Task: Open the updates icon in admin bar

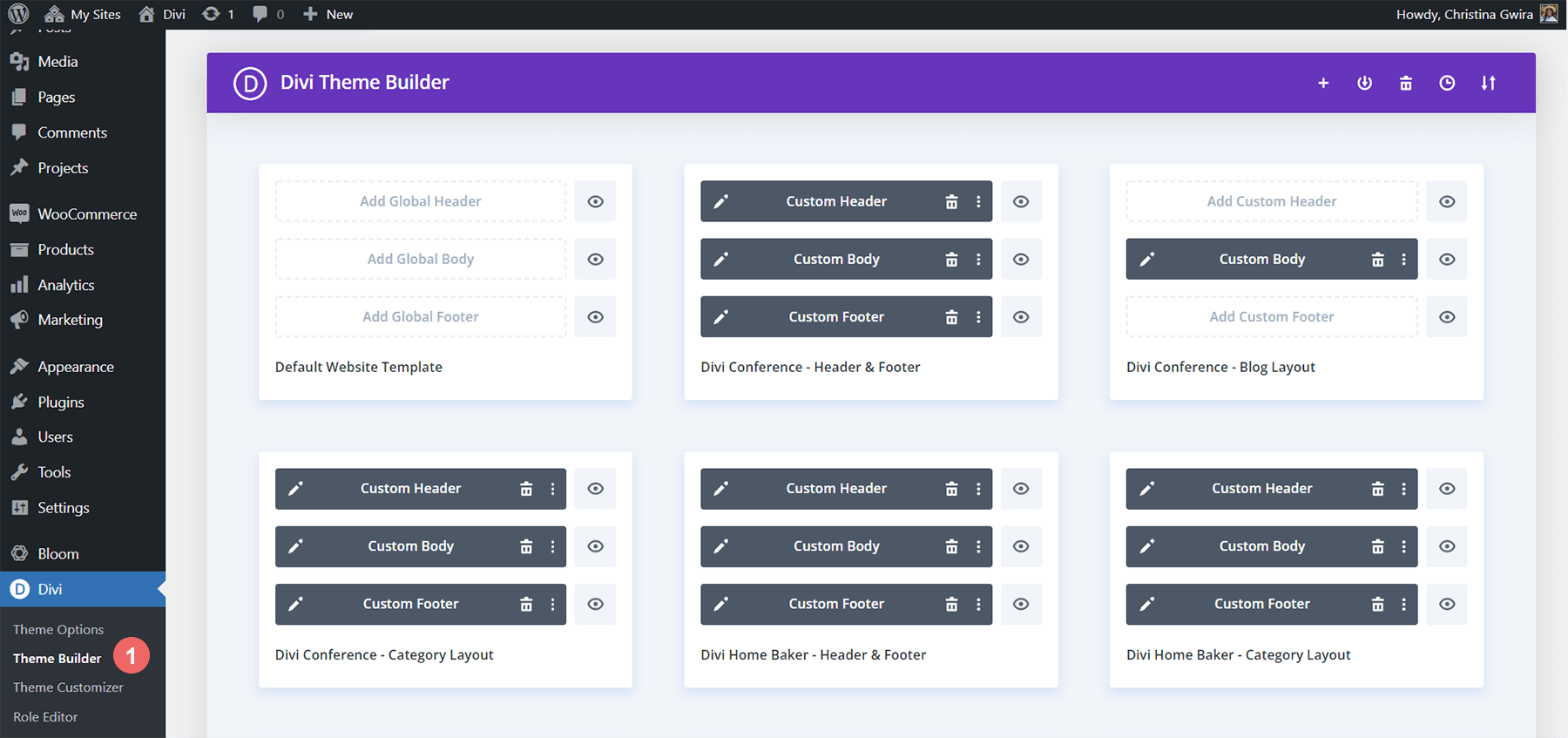Action: [218, 14]
